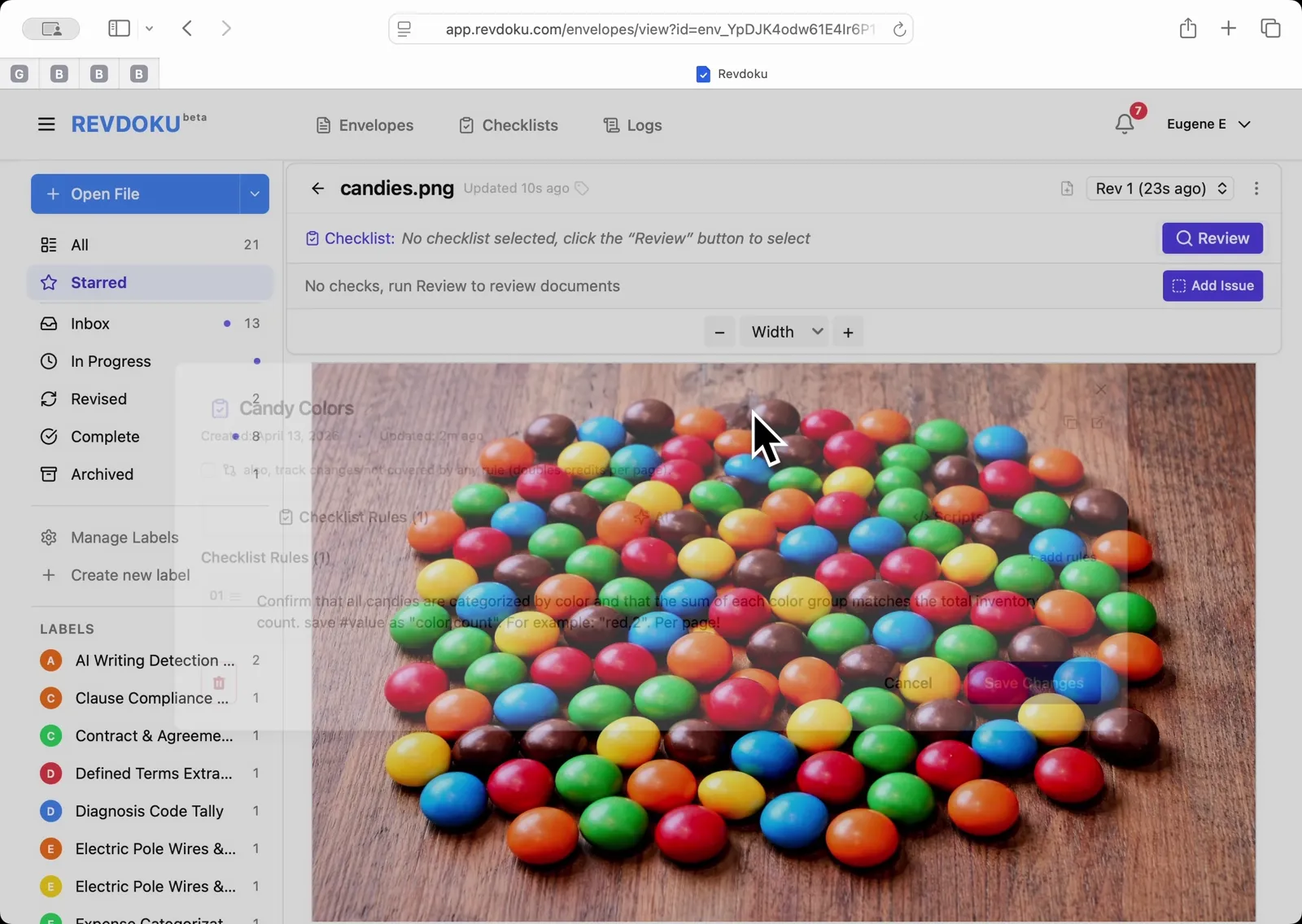The image size is (1302, 924).
Task: Expand the Open File dropdown arrow
Action: tap(255, 194)
